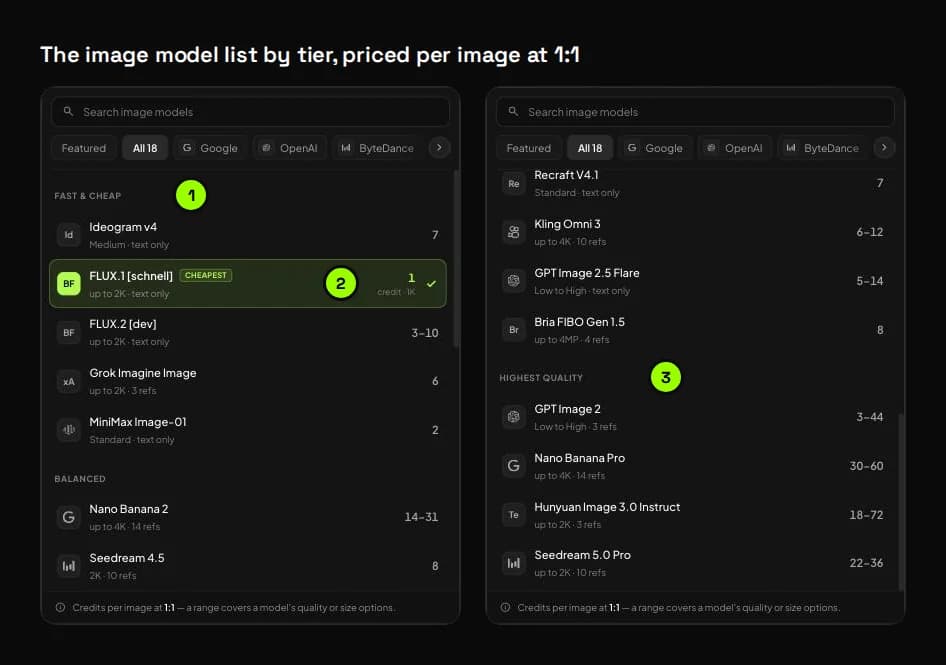Filter by ByteDance in right panel
This screenshot has height=665, width=946.
[822, 148]
